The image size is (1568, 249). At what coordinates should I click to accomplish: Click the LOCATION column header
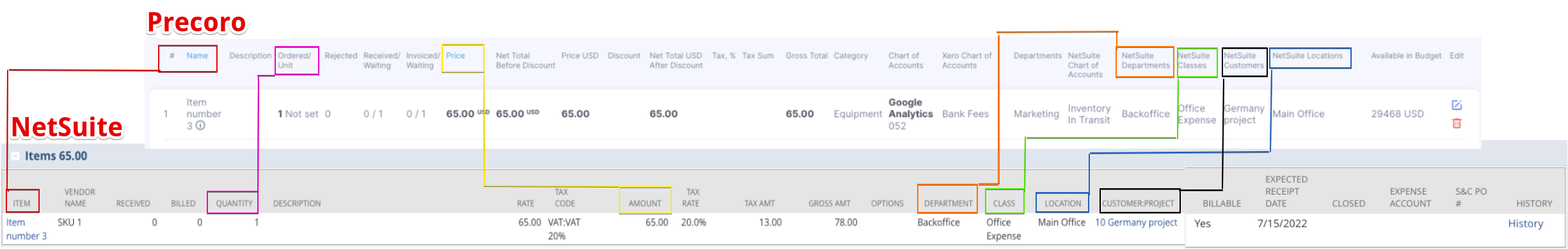point(1062,204)
